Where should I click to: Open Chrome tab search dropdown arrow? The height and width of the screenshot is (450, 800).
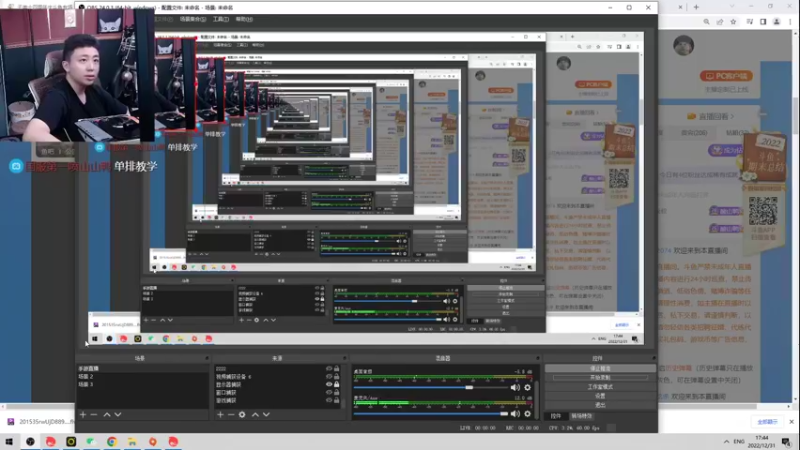[732, 7]
